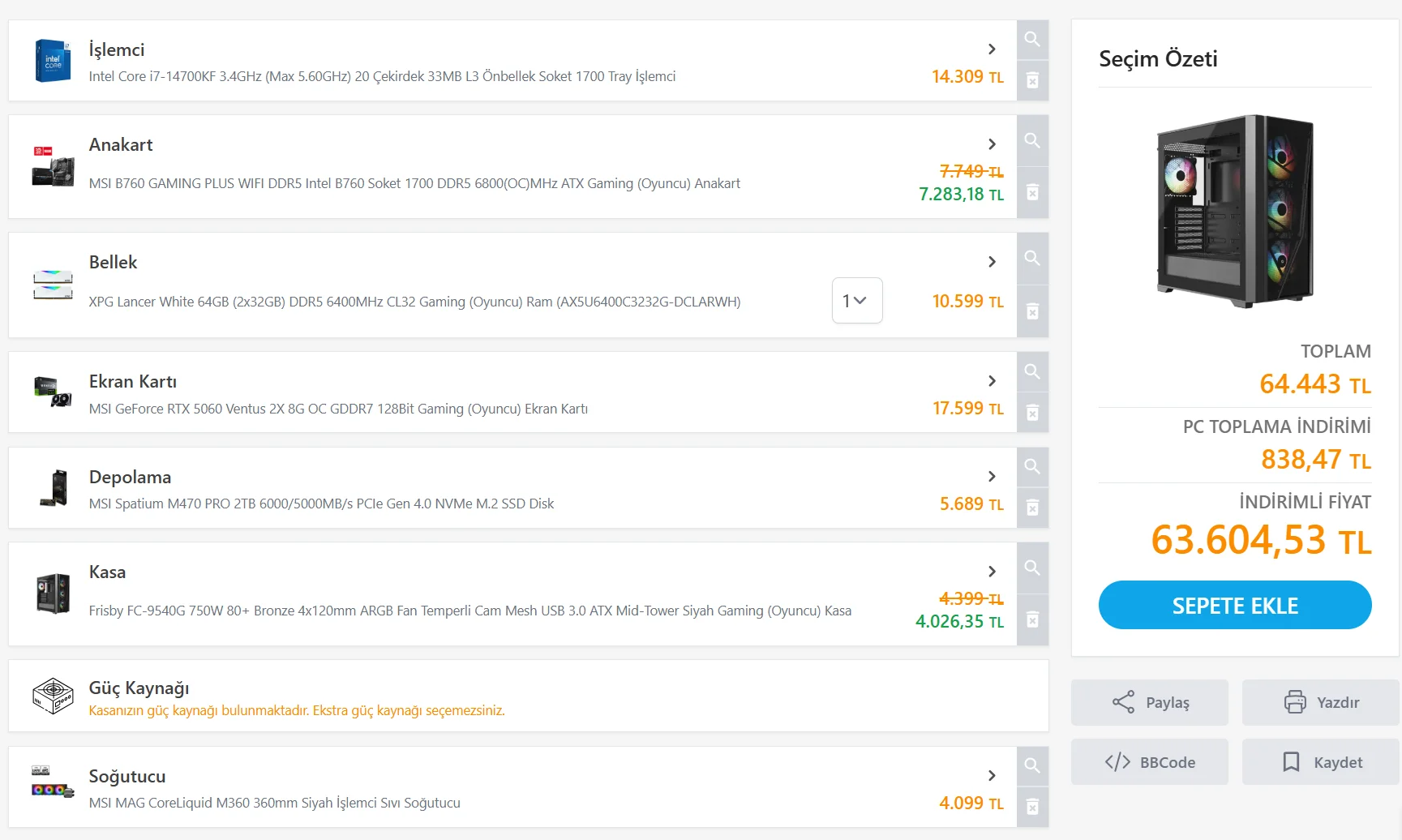Screen dimensions: 1402x840
Task: Click the 63.604,53 TL discounted price
Action: point(1261,540)
